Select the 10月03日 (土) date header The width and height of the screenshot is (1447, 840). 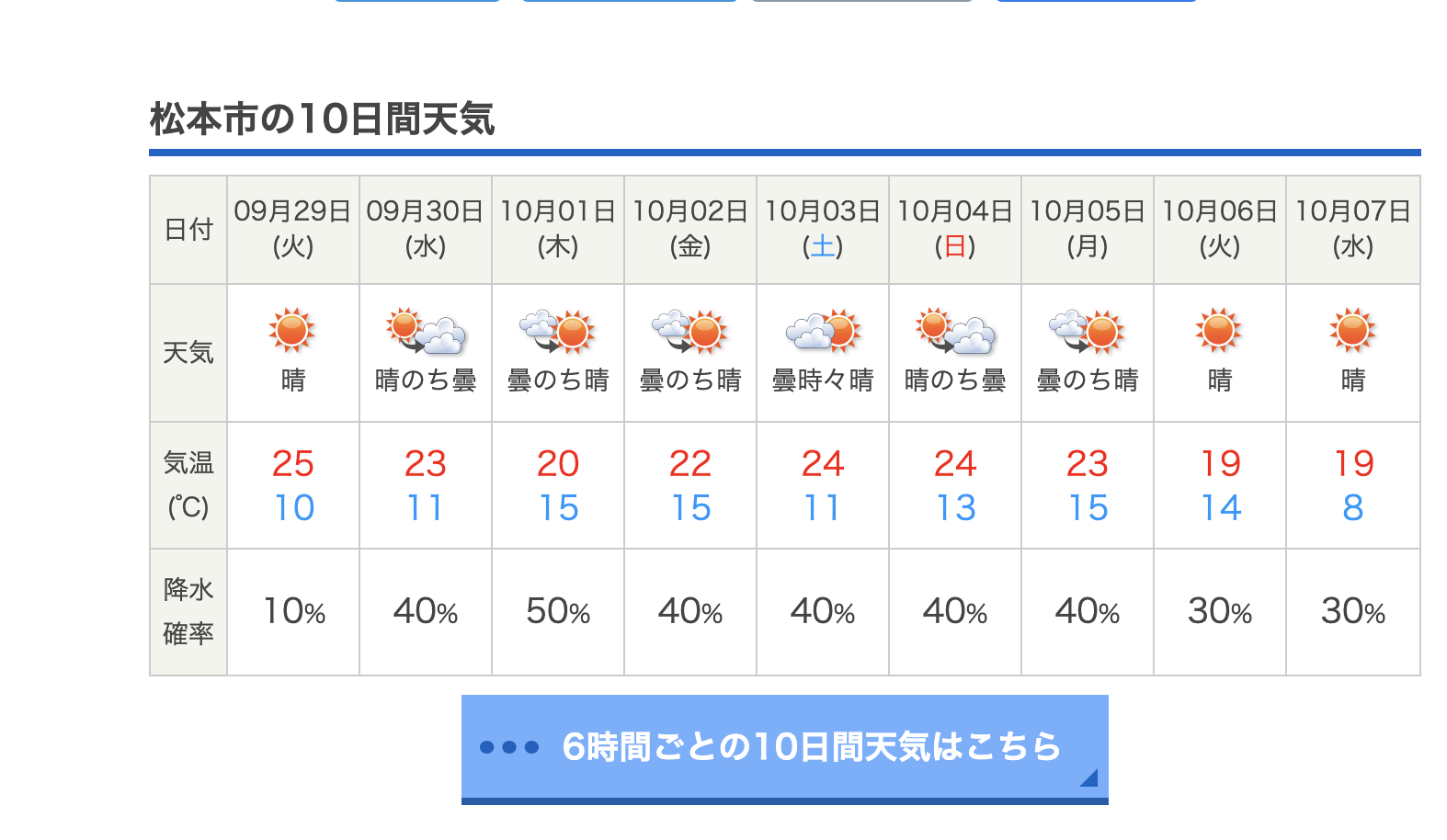pos(823,229)
